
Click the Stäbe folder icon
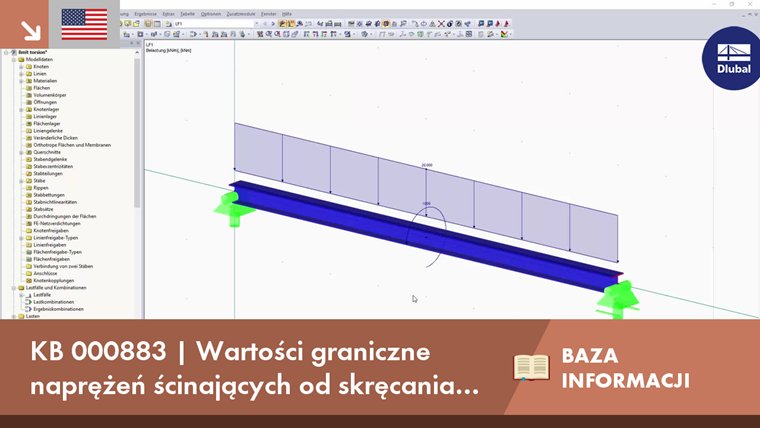tap(29, 181)
